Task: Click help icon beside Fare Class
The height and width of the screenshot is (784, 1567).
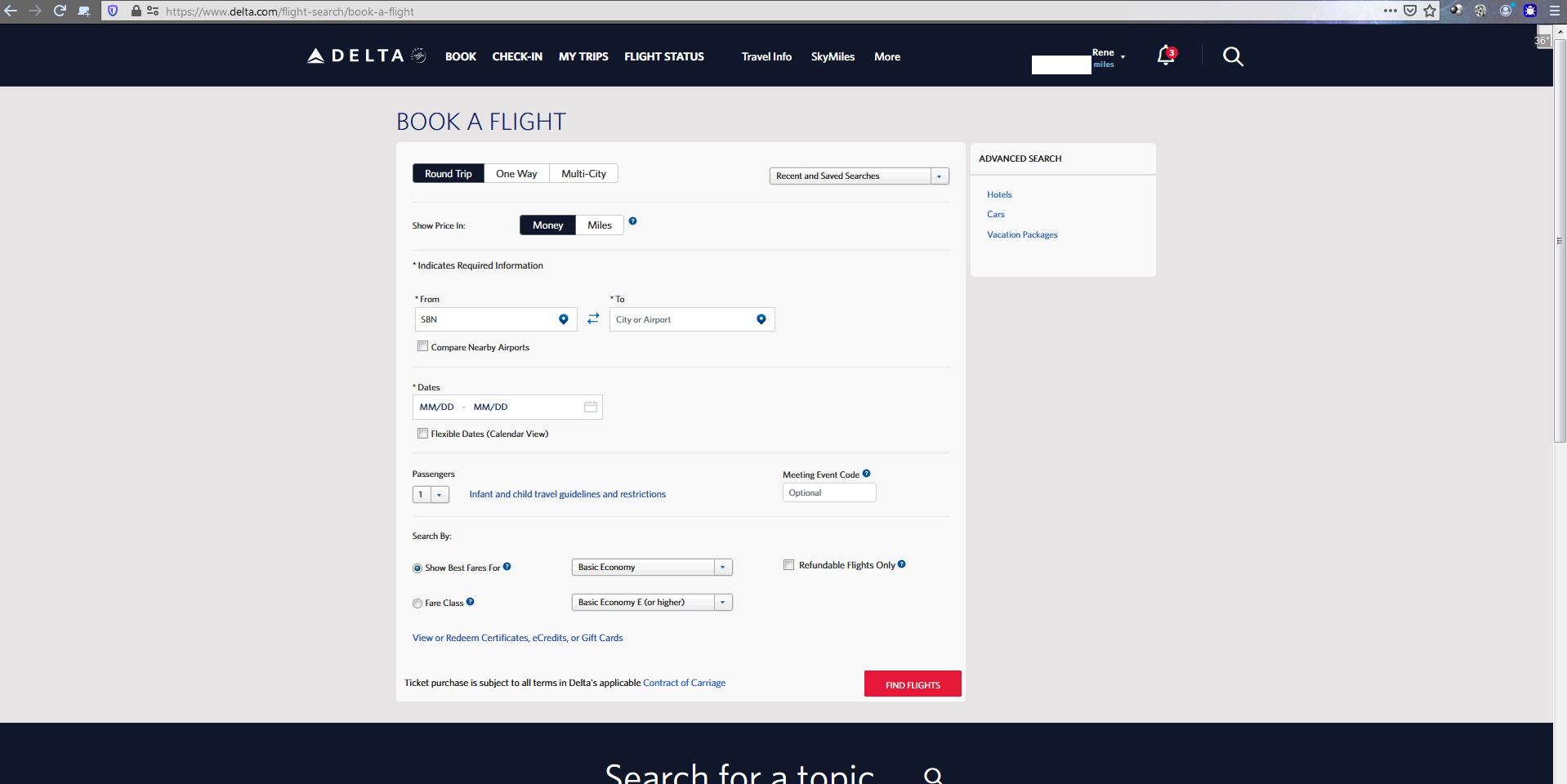Action: point(470,602)
